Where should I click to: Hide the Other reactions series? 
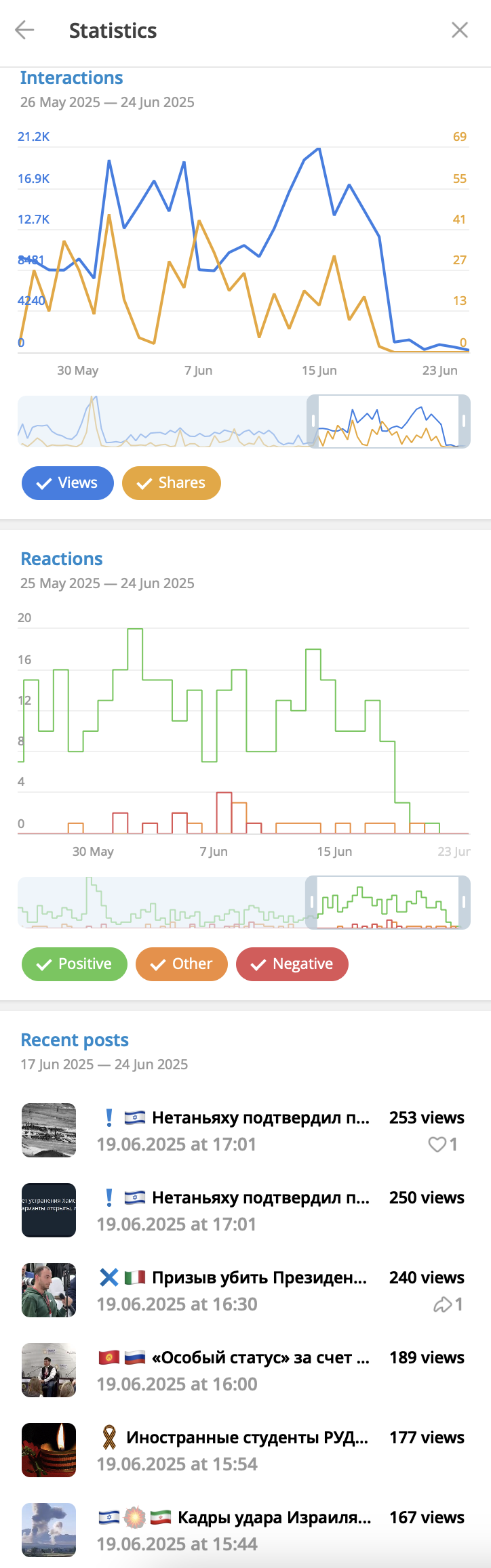[182, 964]
